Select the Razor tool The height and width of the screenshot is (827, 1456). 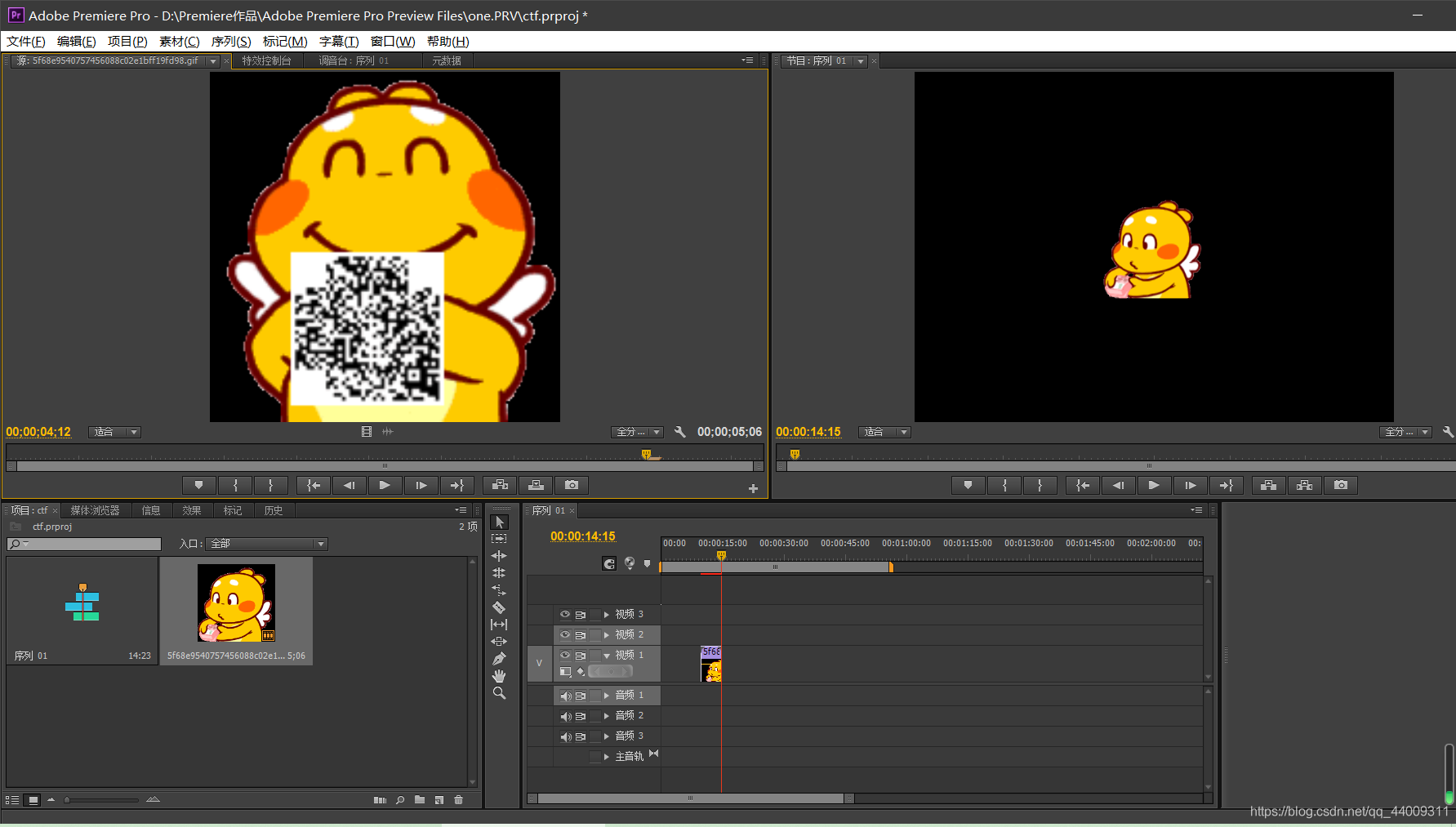pos(500,607)
